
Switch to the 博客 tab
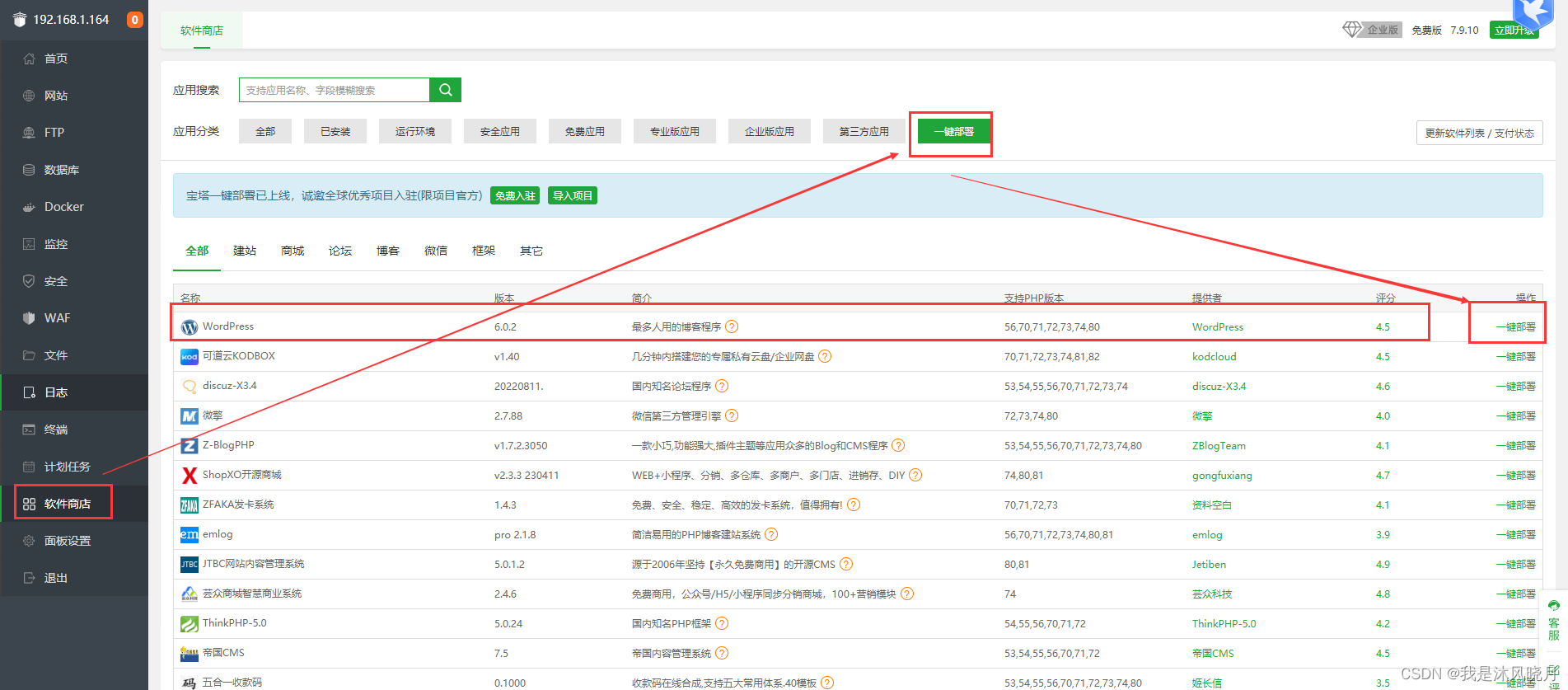388,251
